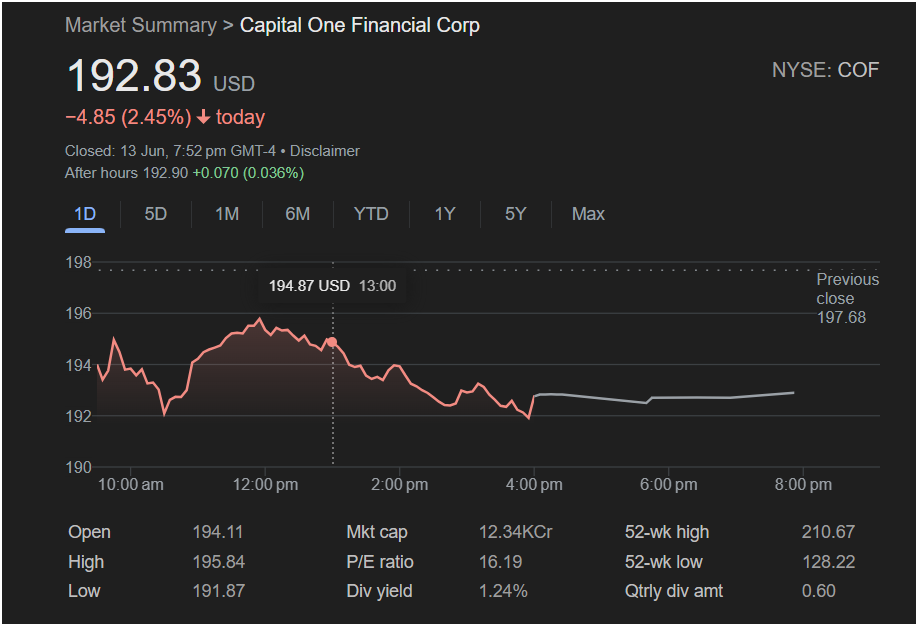This screenshot has width=918, height=626.
Task: Select the 1D time range tab
Action: (85, 214)
